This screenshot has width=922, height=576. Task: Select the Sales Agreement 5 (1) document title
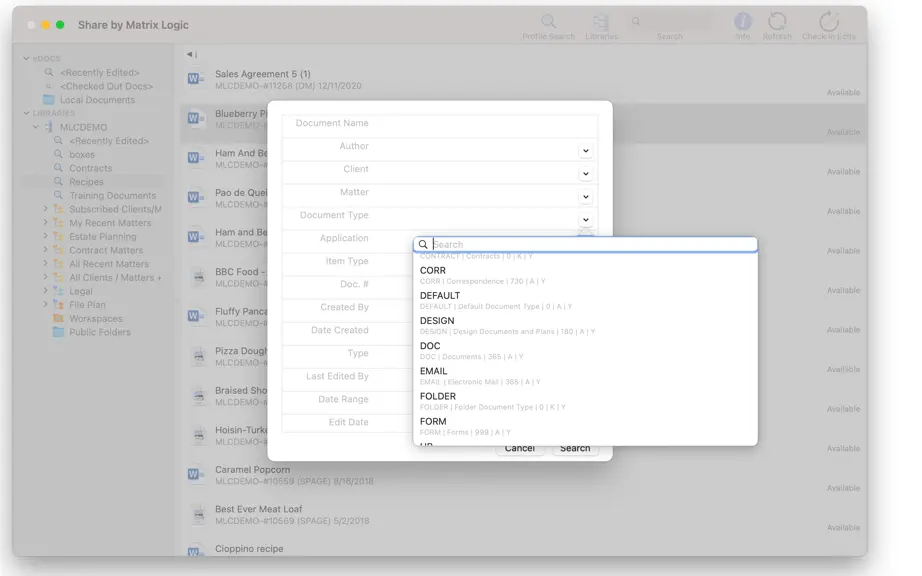click(262, 74)
